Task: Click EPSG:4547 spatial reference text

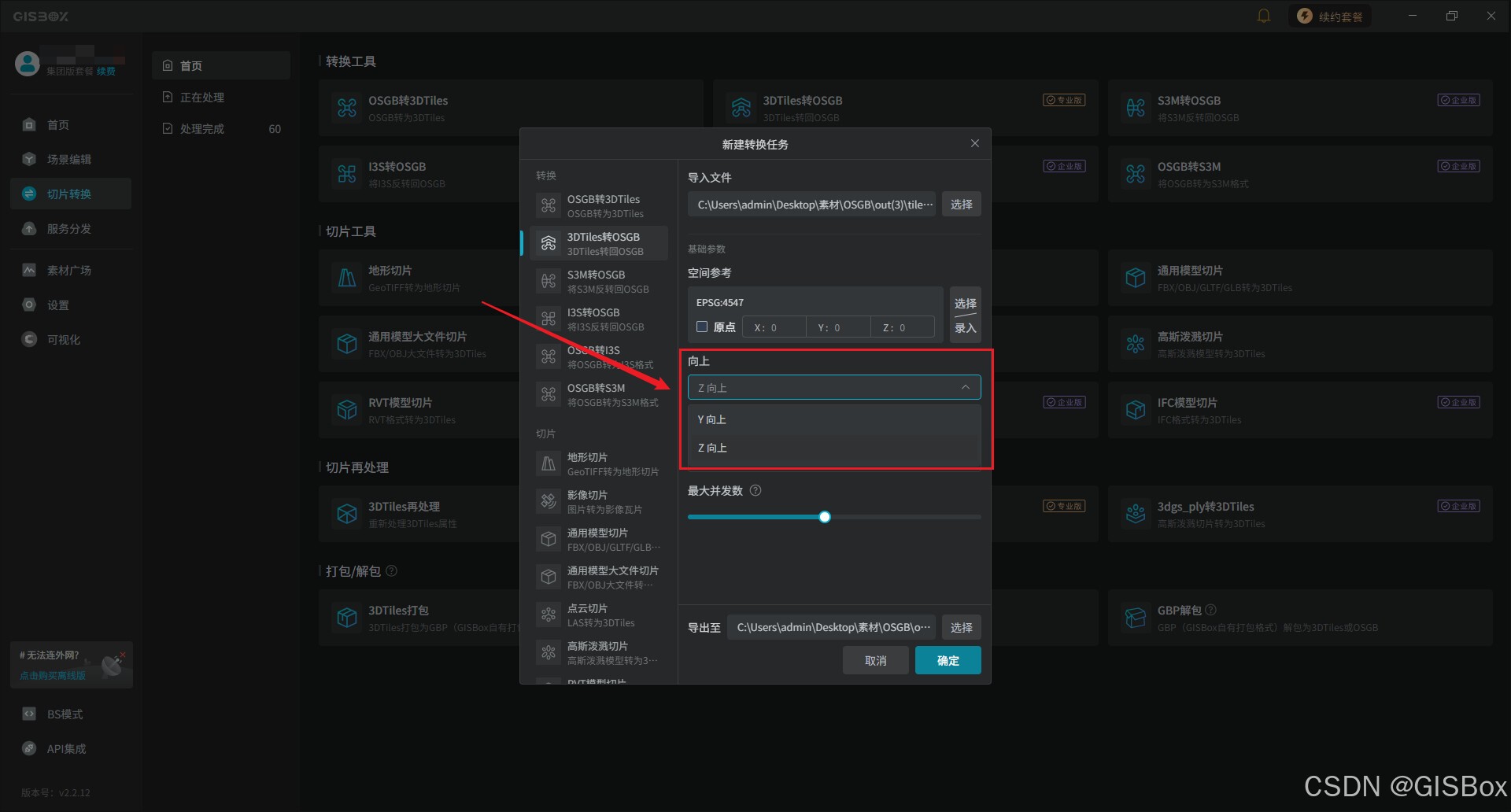Action: click(x=720, y=302)
